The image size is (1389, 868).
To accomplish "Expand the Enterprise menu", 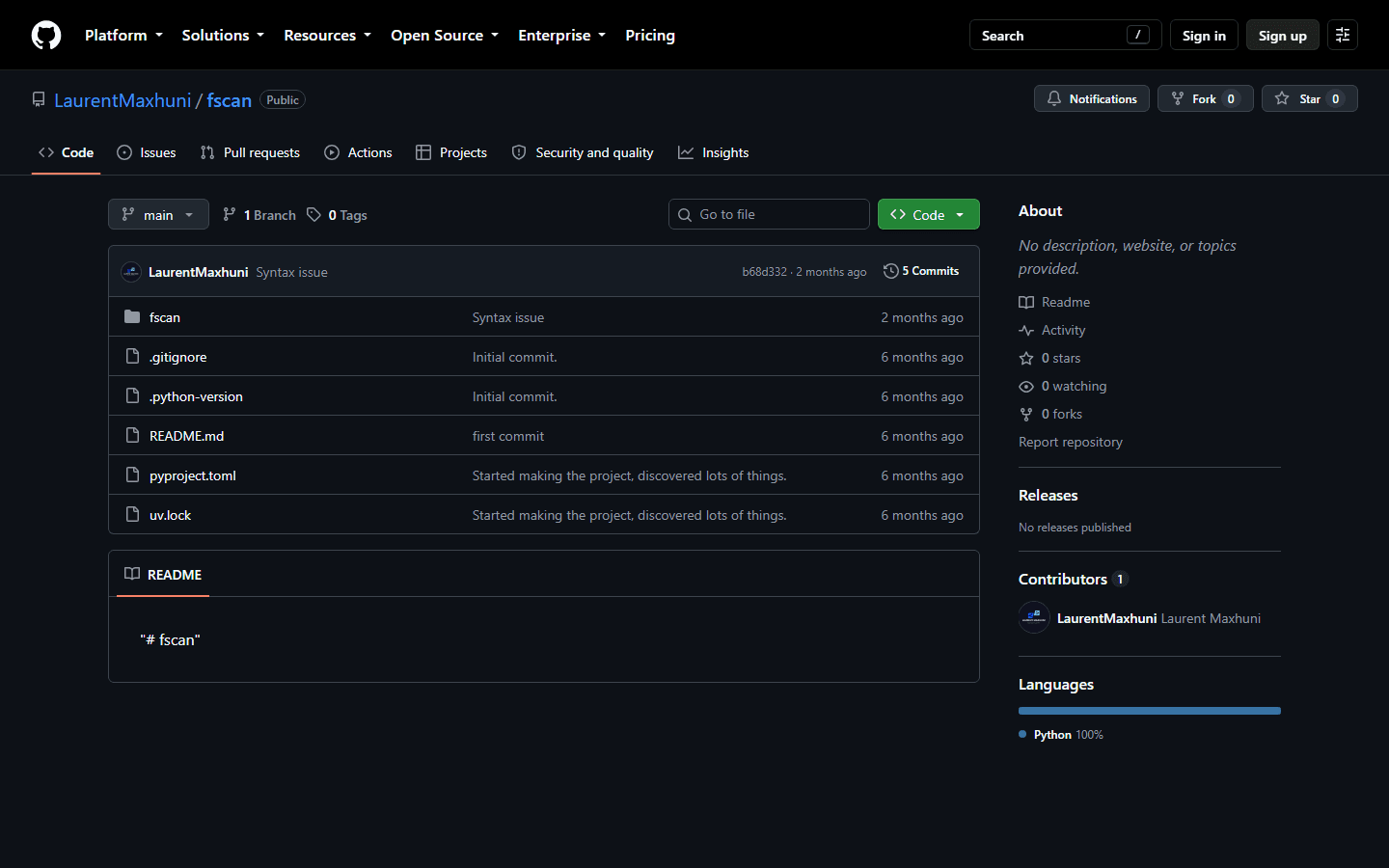I will tap(561, 35).
